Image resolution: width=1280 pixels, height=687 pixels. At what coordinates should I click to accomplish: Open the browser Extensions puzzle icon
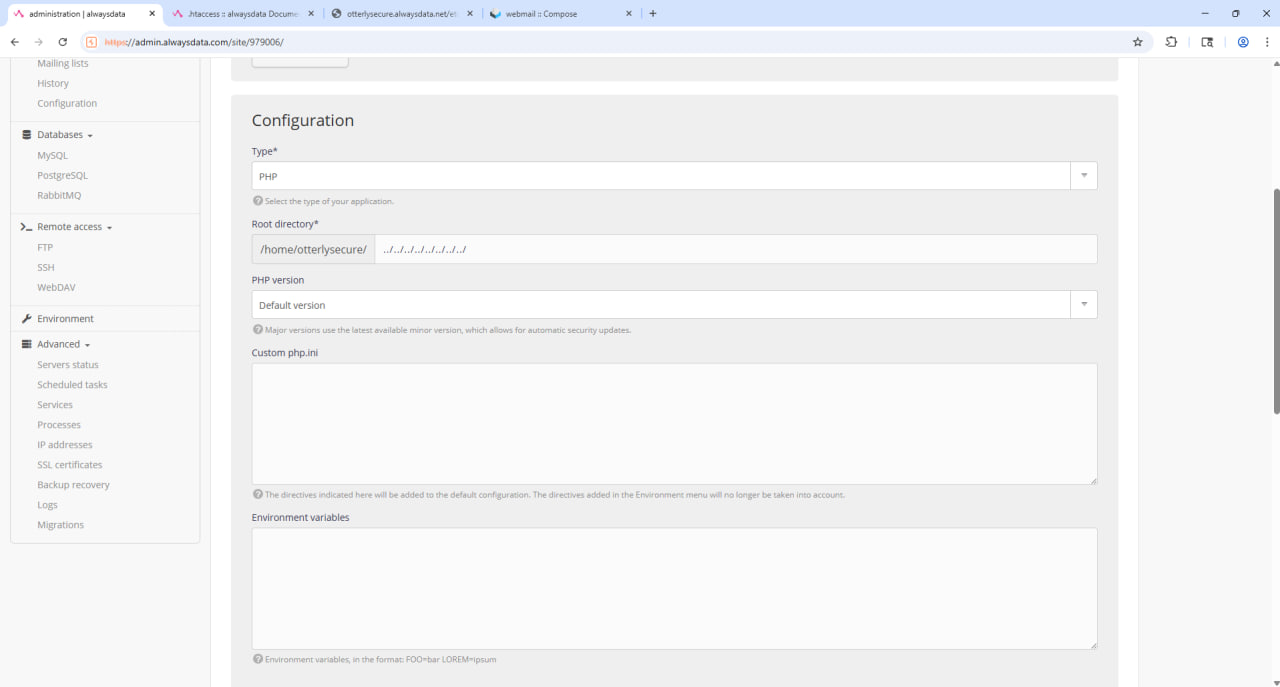pyautogui.click(x=1171, y=42)
